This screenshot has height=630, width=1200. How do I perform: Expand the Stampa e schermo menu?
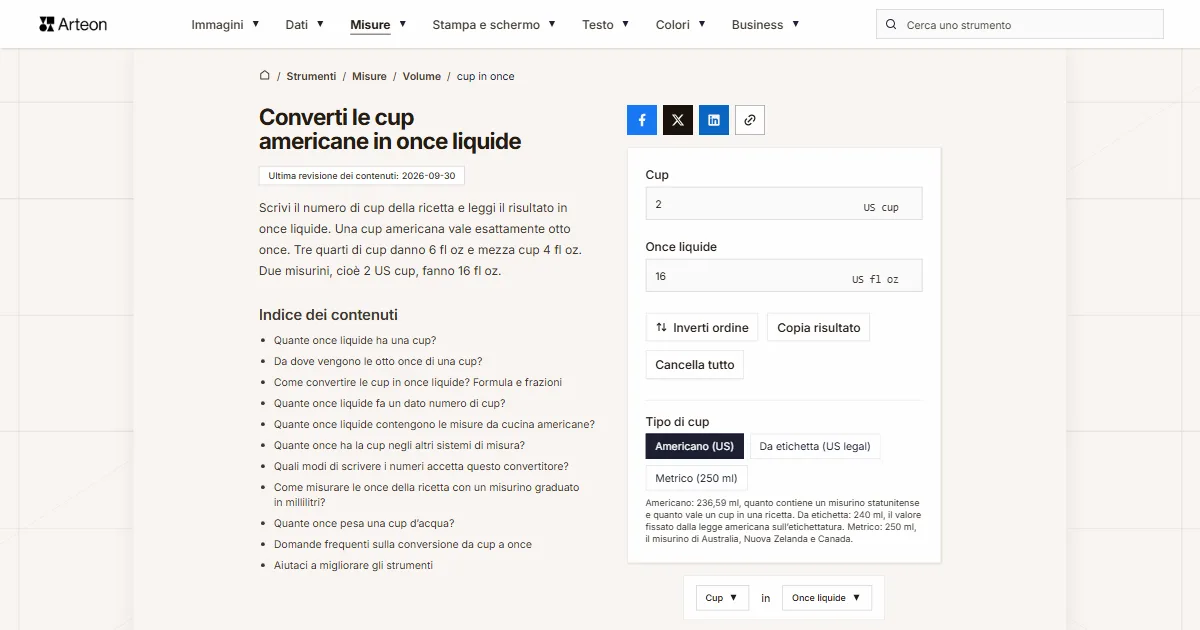coord(494,24)
